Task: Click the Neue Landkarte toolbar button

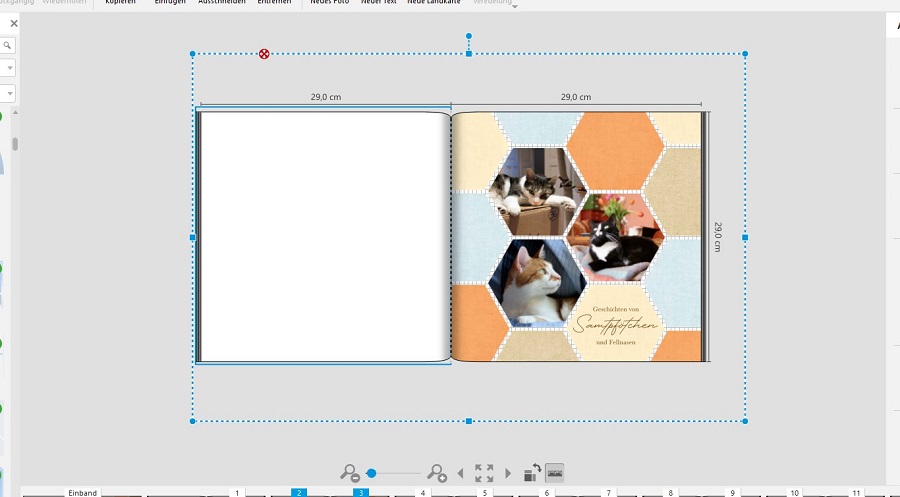Action: 434,2
